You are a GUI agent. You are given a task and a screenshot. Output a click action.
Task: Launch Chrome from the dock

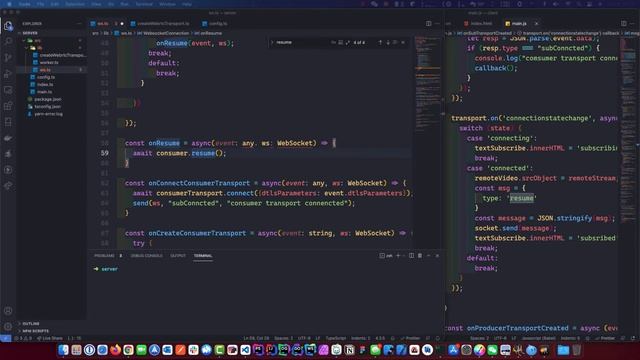coord(129,350)
